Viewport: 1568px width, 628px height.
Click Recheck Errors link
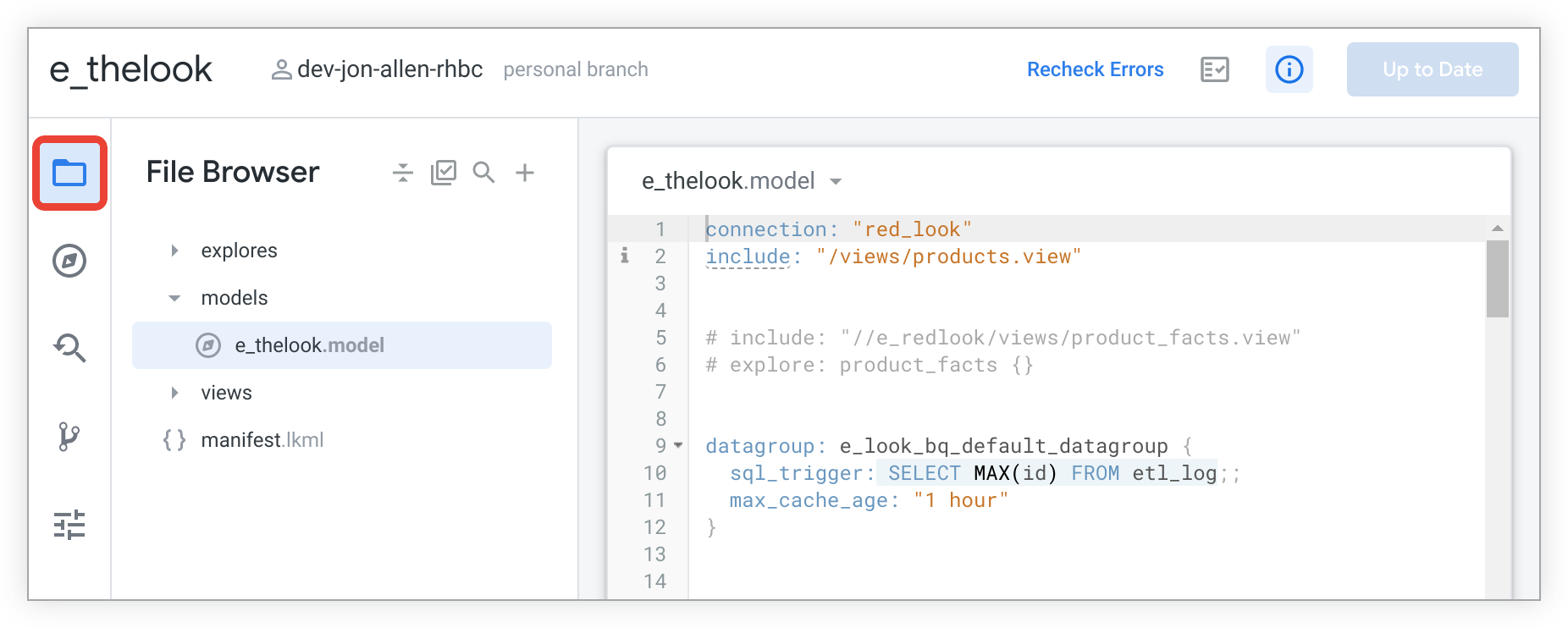click(1096, 69)
